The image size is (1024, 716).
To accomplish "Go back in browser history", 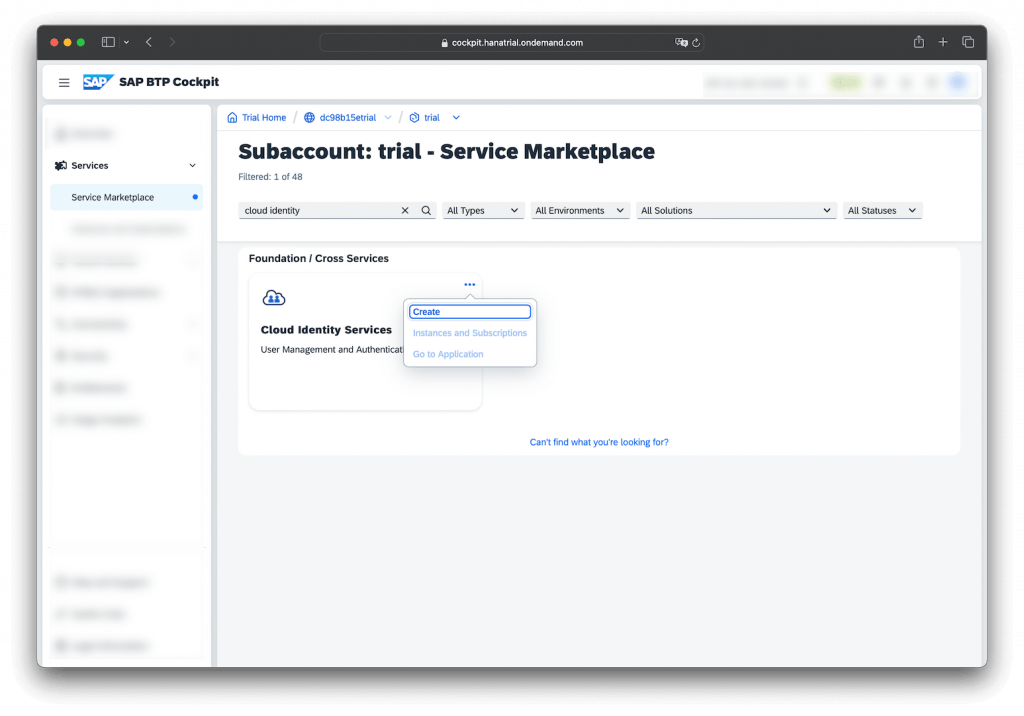I will 149,42.
